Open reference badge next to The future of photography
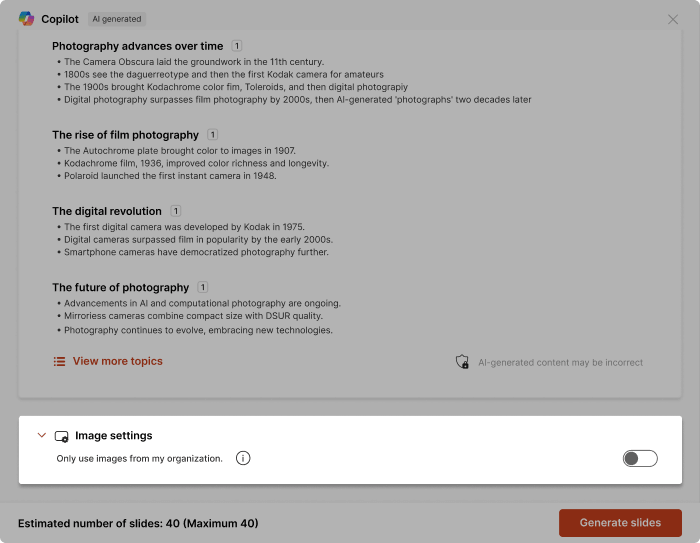The width and height of the screenshot is (700, 543). (203, 287)
